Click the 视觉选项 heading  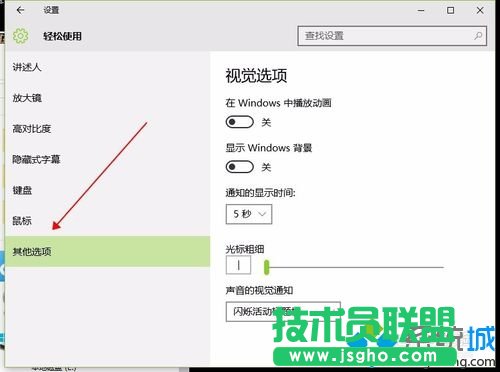click(x=256, y=76)
